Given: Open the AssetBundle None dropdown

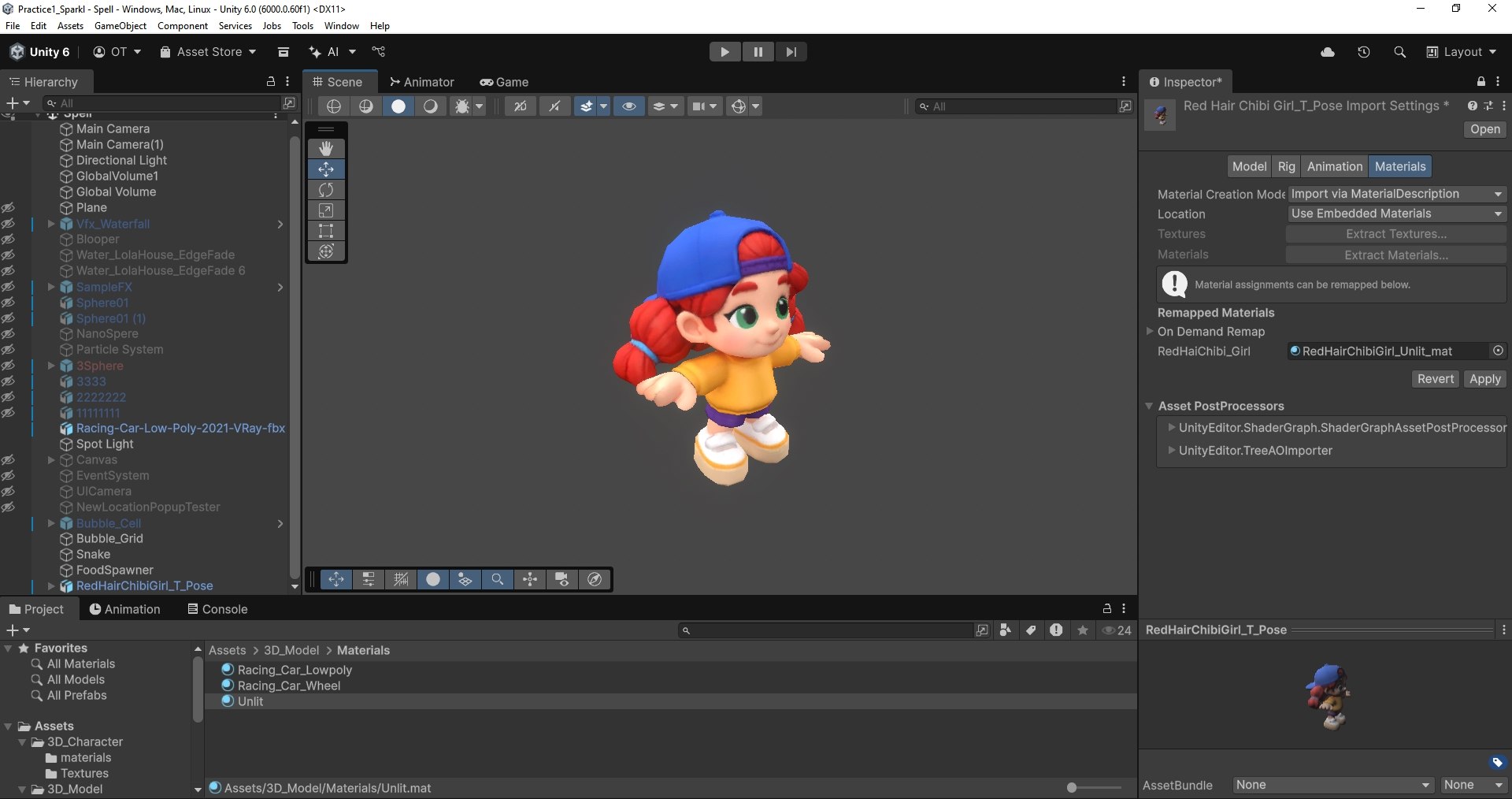Looking at the screenshot, I should pos(1332,785).
